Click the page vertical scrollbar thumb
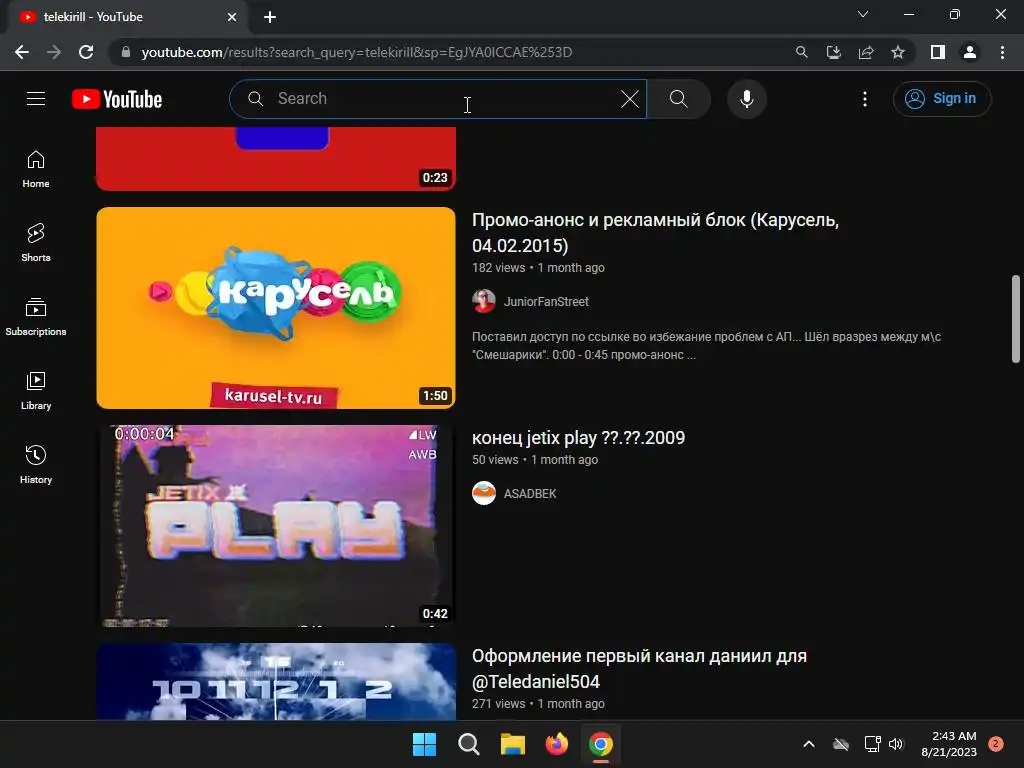 [x=1016, y=319]
